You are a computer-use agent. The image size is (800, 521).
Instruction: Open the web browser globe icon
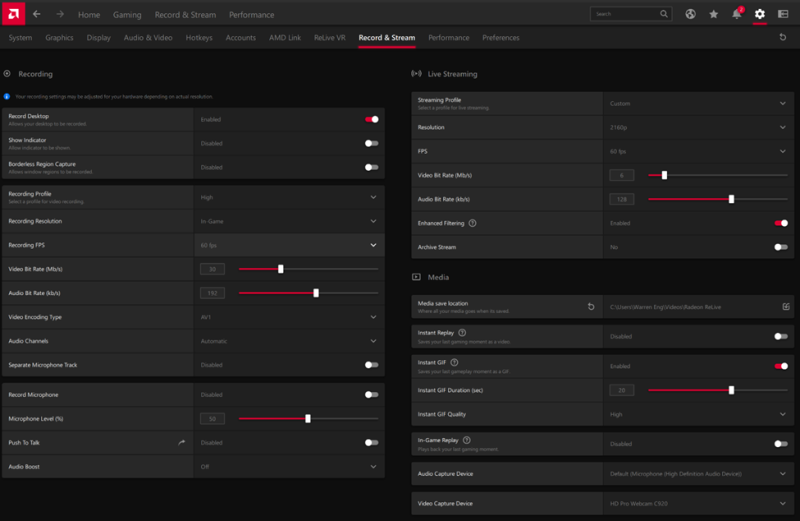point(690,14)
